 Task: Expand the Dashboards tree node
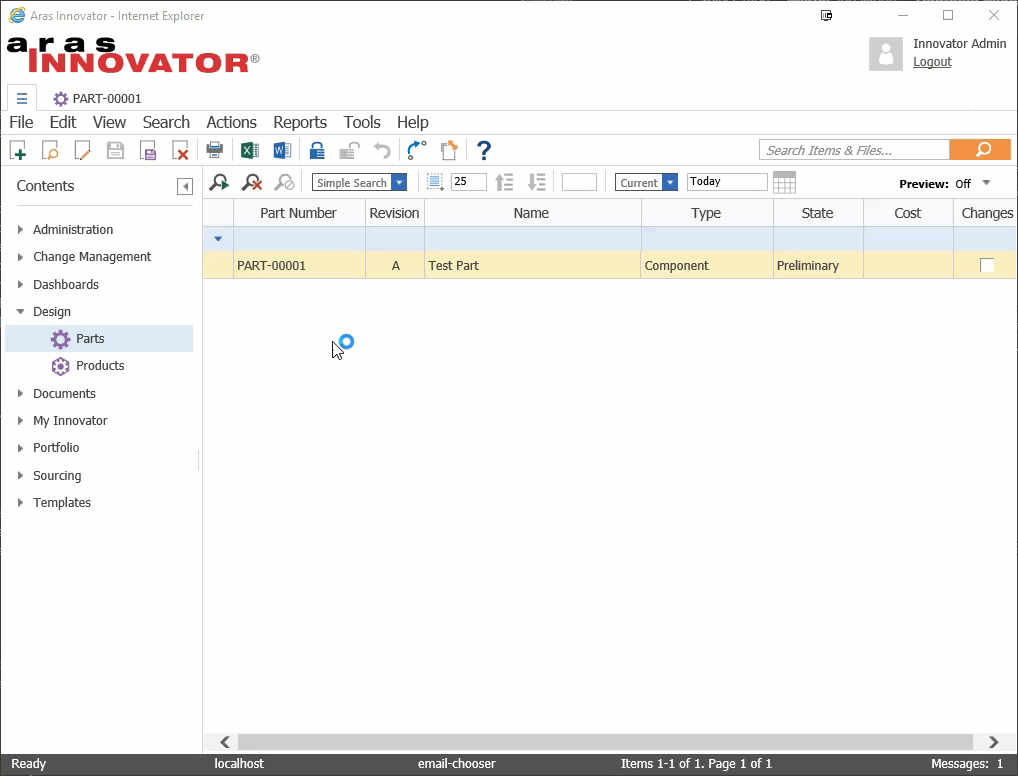[20, 284]
